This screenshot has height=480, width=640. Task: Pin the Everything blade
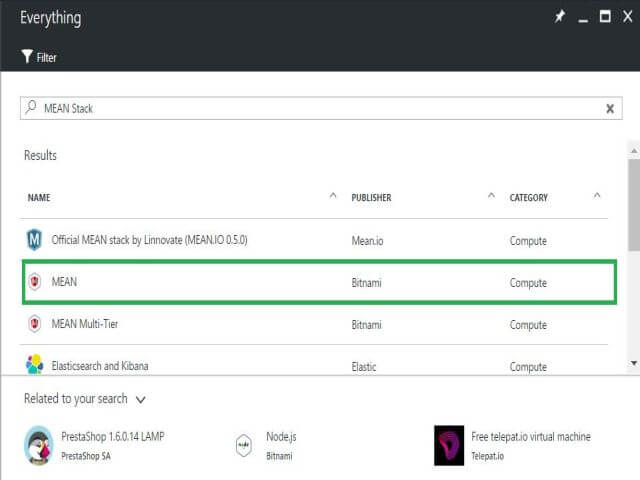pyautogui.click(x=560, y=17)
